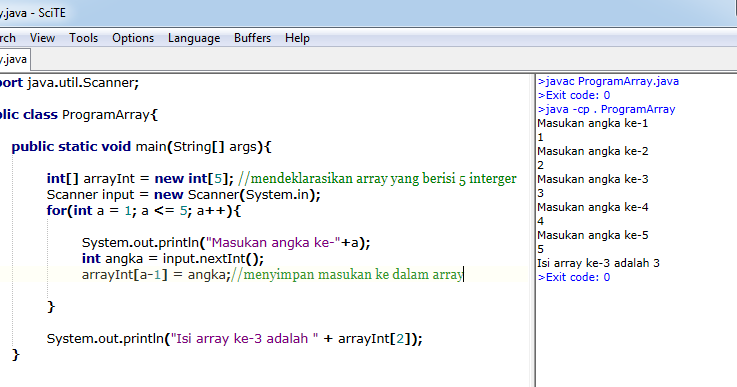Click 'Isi array ke-3 adalah 3' output line

(x=598, y=263)
